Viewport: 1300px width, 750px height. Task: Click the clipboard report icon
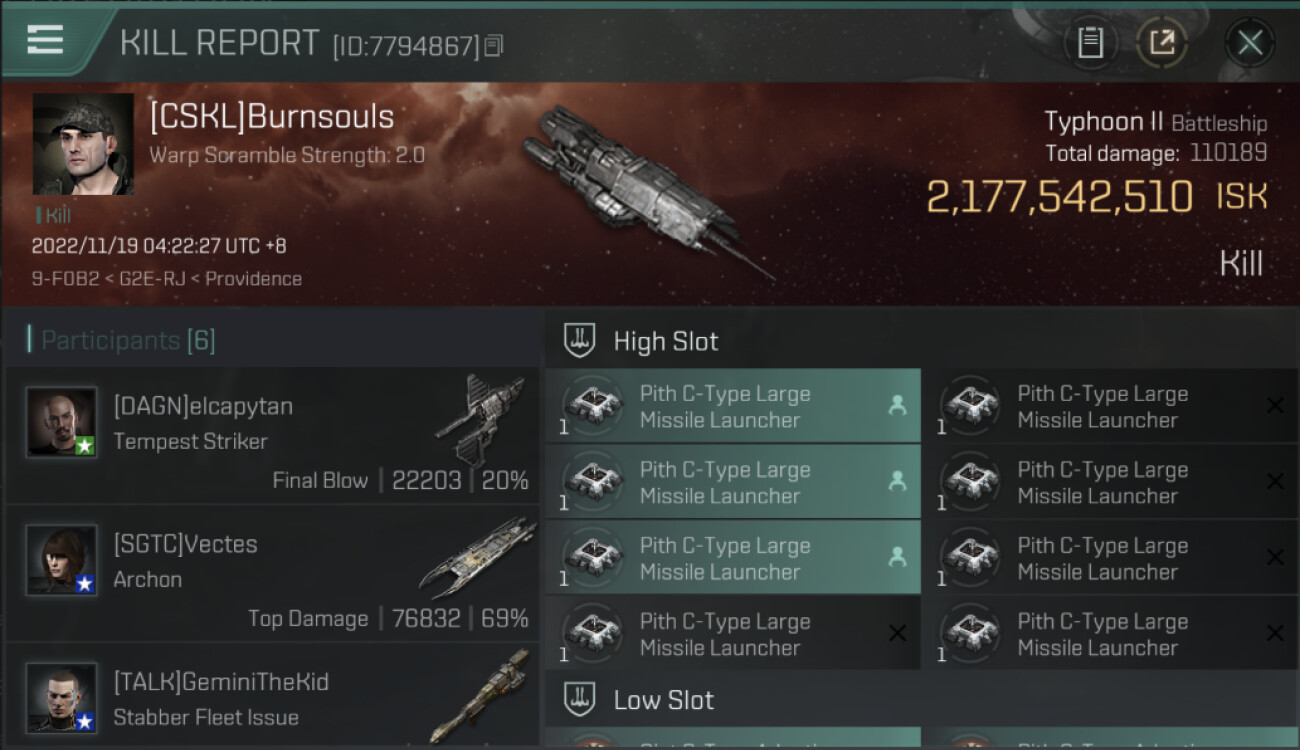(x=1090, y=42)
